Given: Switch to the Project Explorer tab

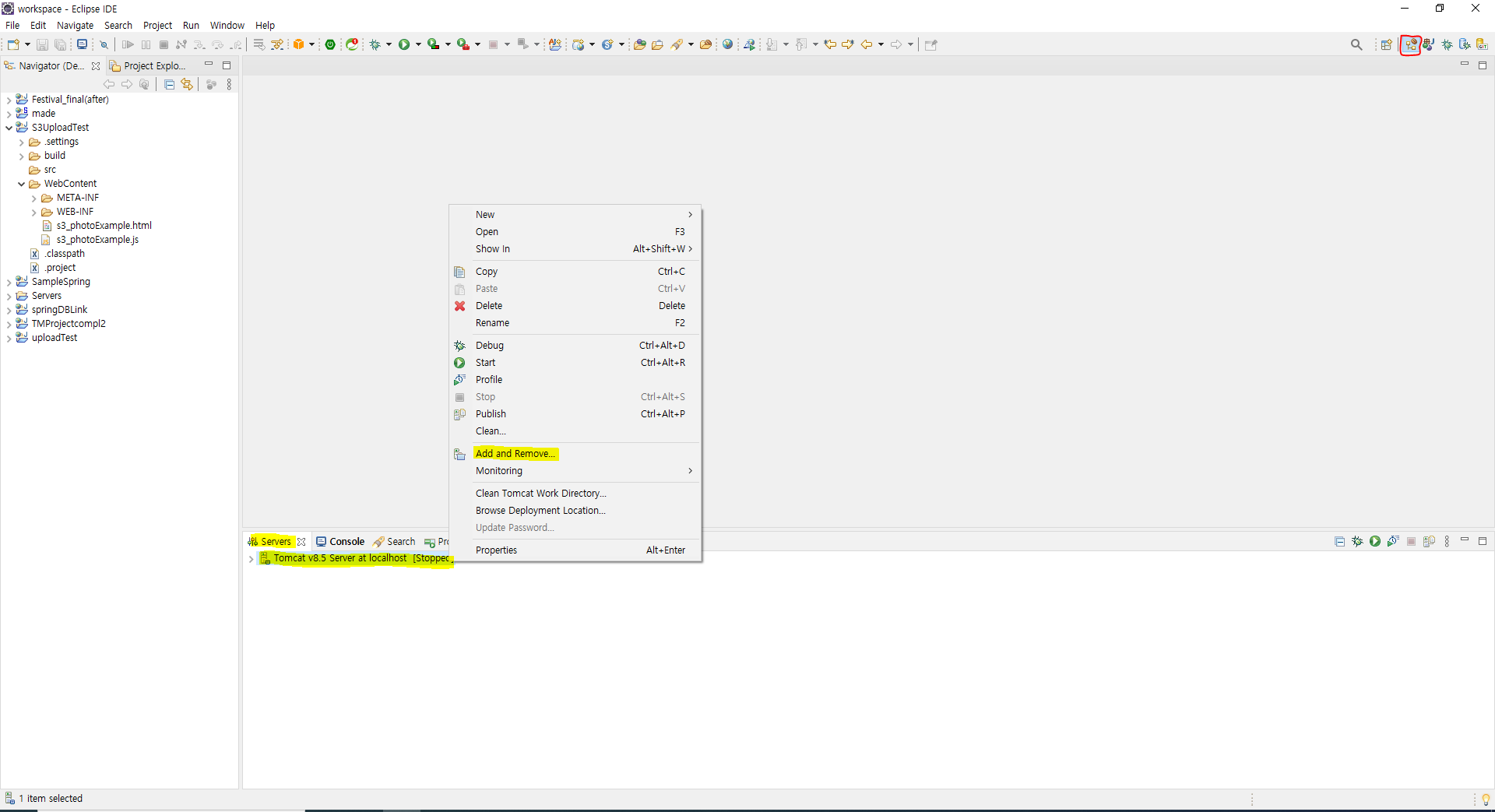Looking at the screenshot, I should [x=148, y=65].
